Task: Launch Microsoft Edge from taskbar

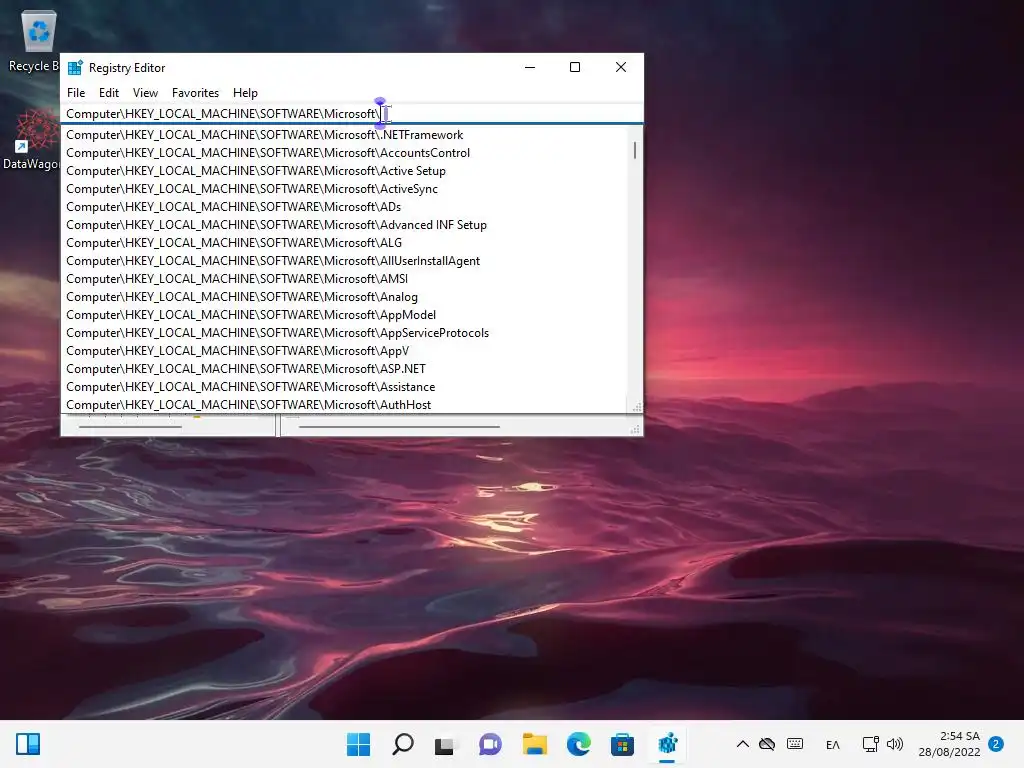Action: [579, 744]
